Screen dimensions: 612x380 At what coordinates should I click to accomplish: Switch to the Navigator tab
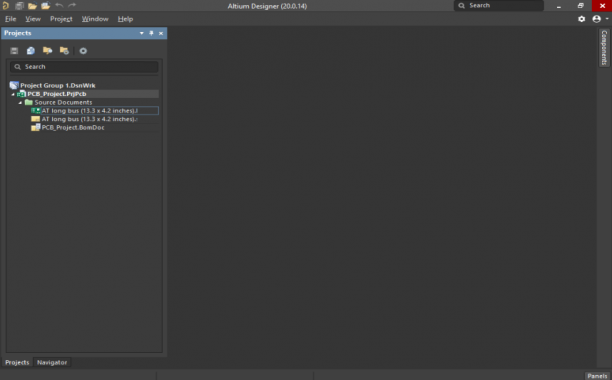[52, 362]
